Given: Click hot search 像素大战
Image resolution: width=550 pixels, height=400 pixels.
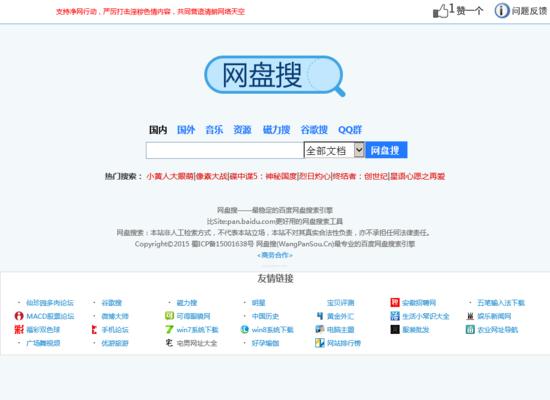Looking at the screenshot, I should (x=212, y=176).
